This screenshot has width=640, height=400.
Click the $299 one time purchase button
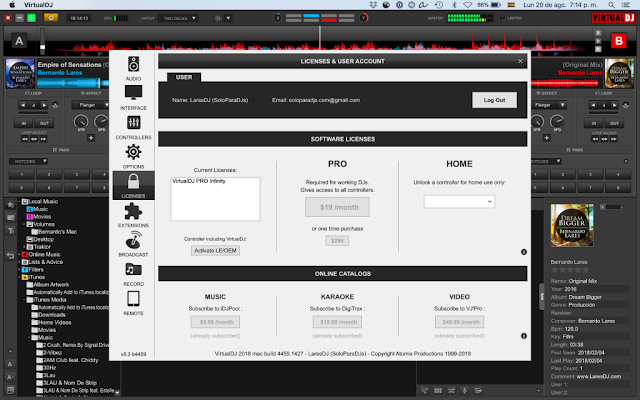337,241
